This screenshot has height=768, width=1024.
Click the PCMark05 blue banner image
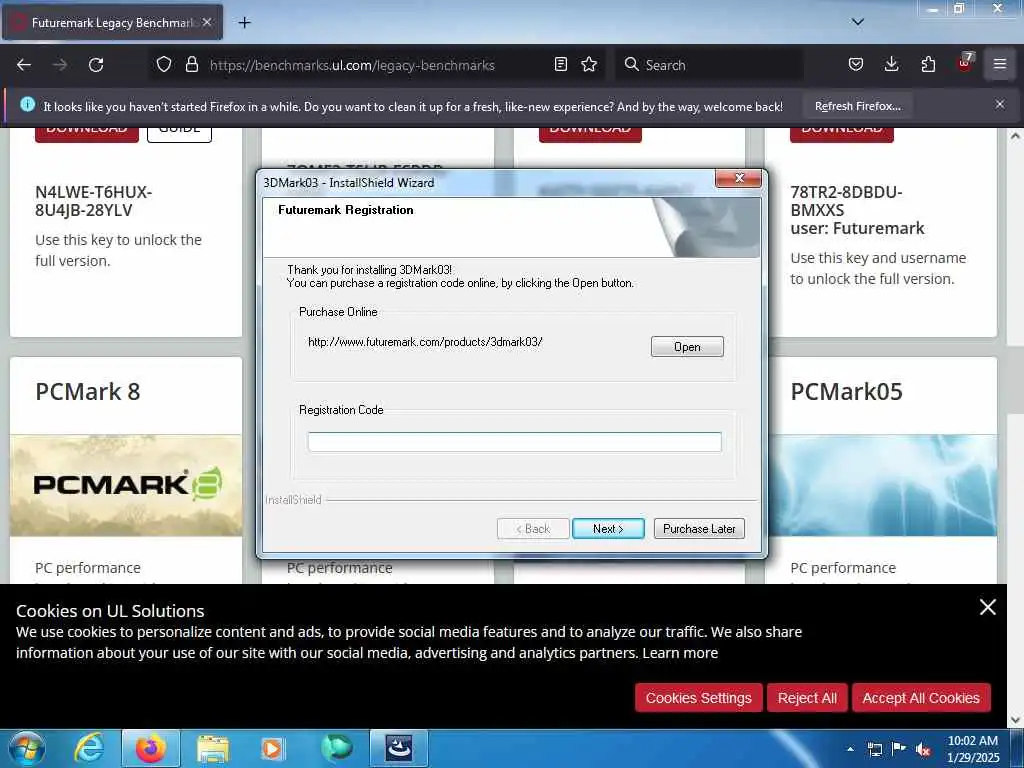pyautogui.click(x=884, y=485)
